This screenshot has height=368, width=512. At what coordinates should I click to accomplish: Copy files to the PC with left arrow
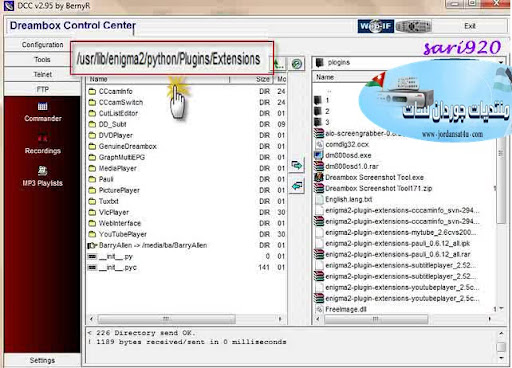297,186
